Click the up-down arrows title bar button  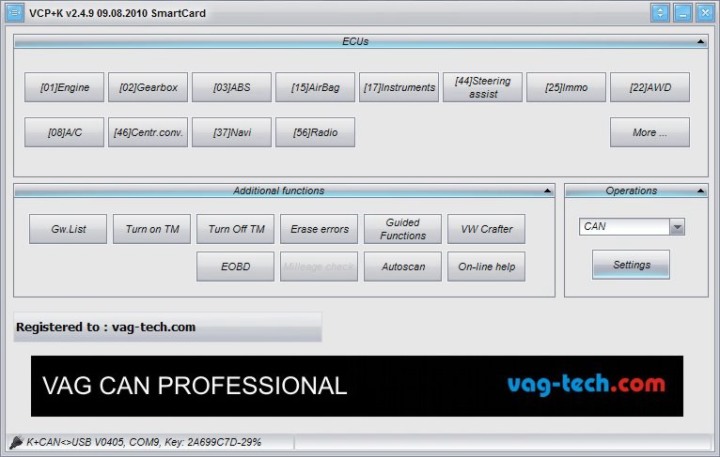[660, 13]
